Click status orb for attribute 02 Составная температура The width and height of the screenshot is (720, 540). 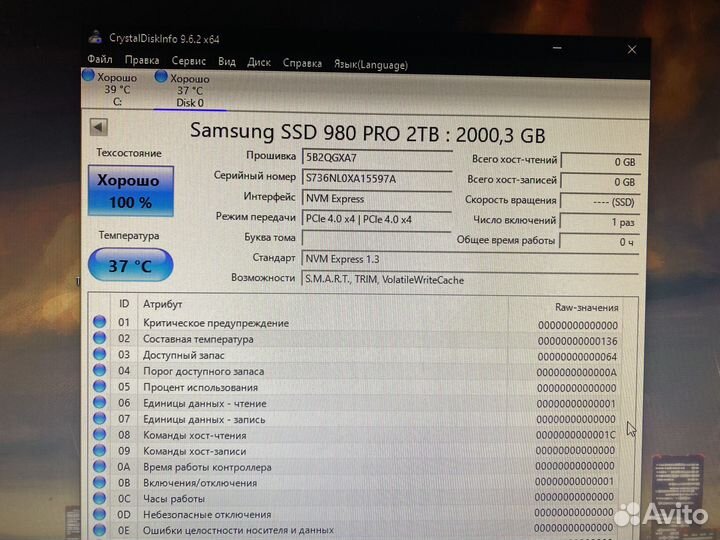pos(100,338)
